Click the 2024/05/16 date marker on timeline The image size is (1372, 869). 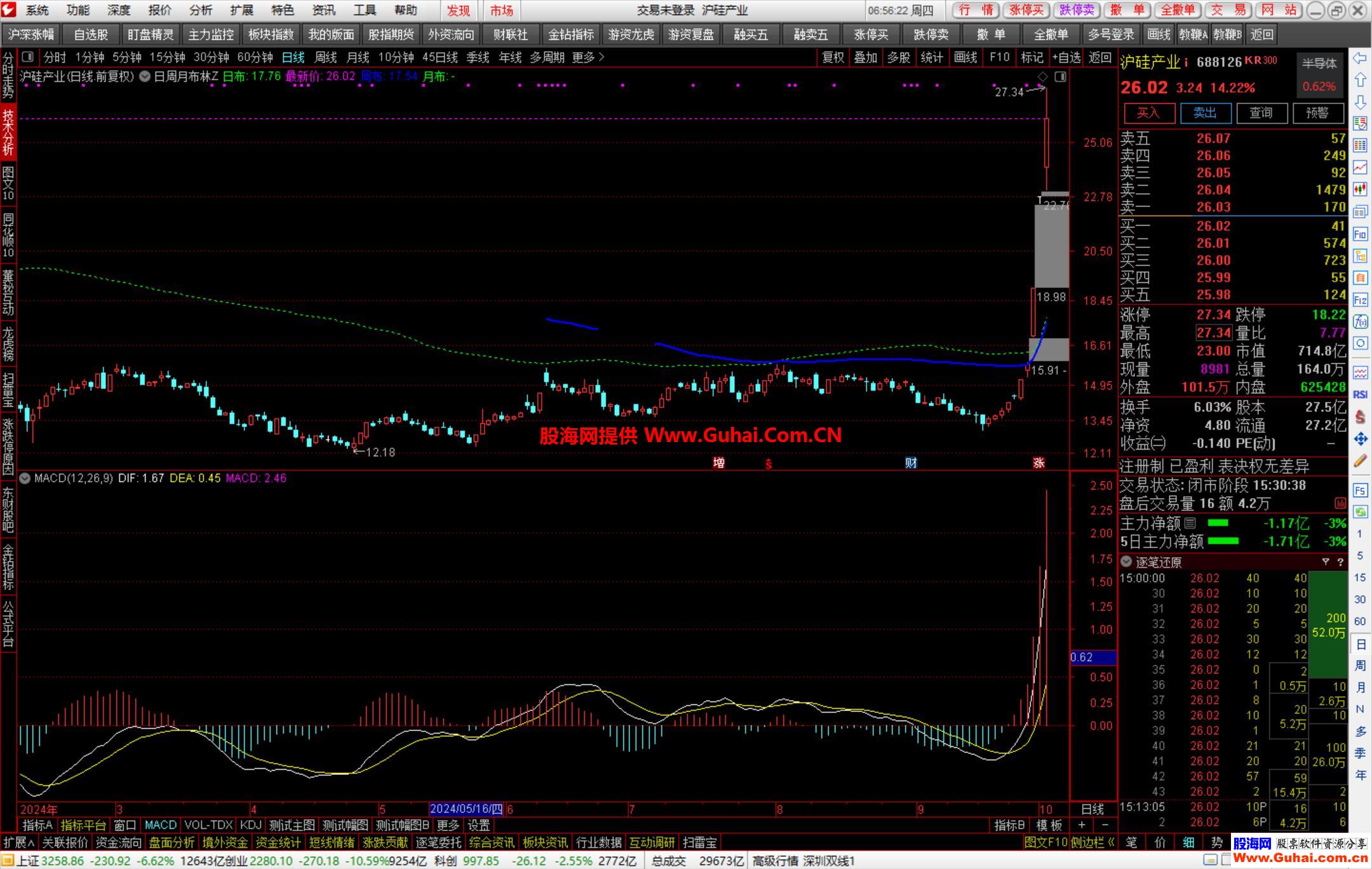click(466, 809)
